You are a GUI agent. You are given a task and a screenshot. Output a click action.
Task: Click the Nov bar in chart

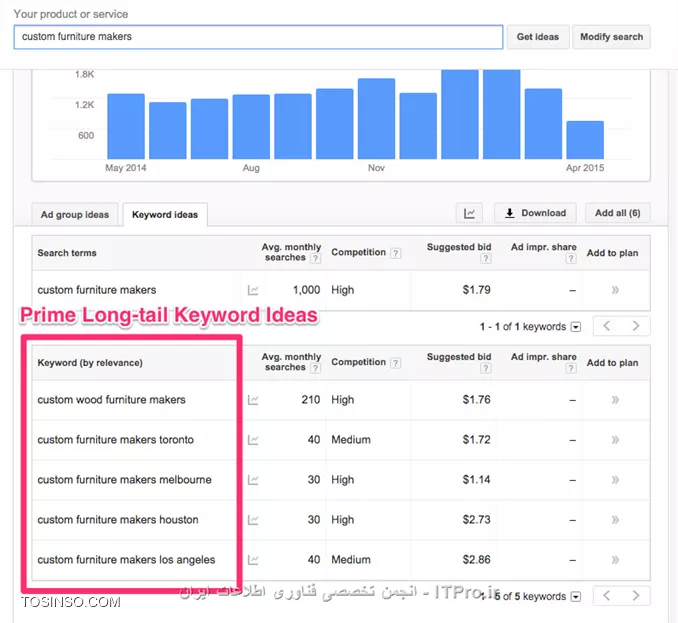click(x=376, y=119)
